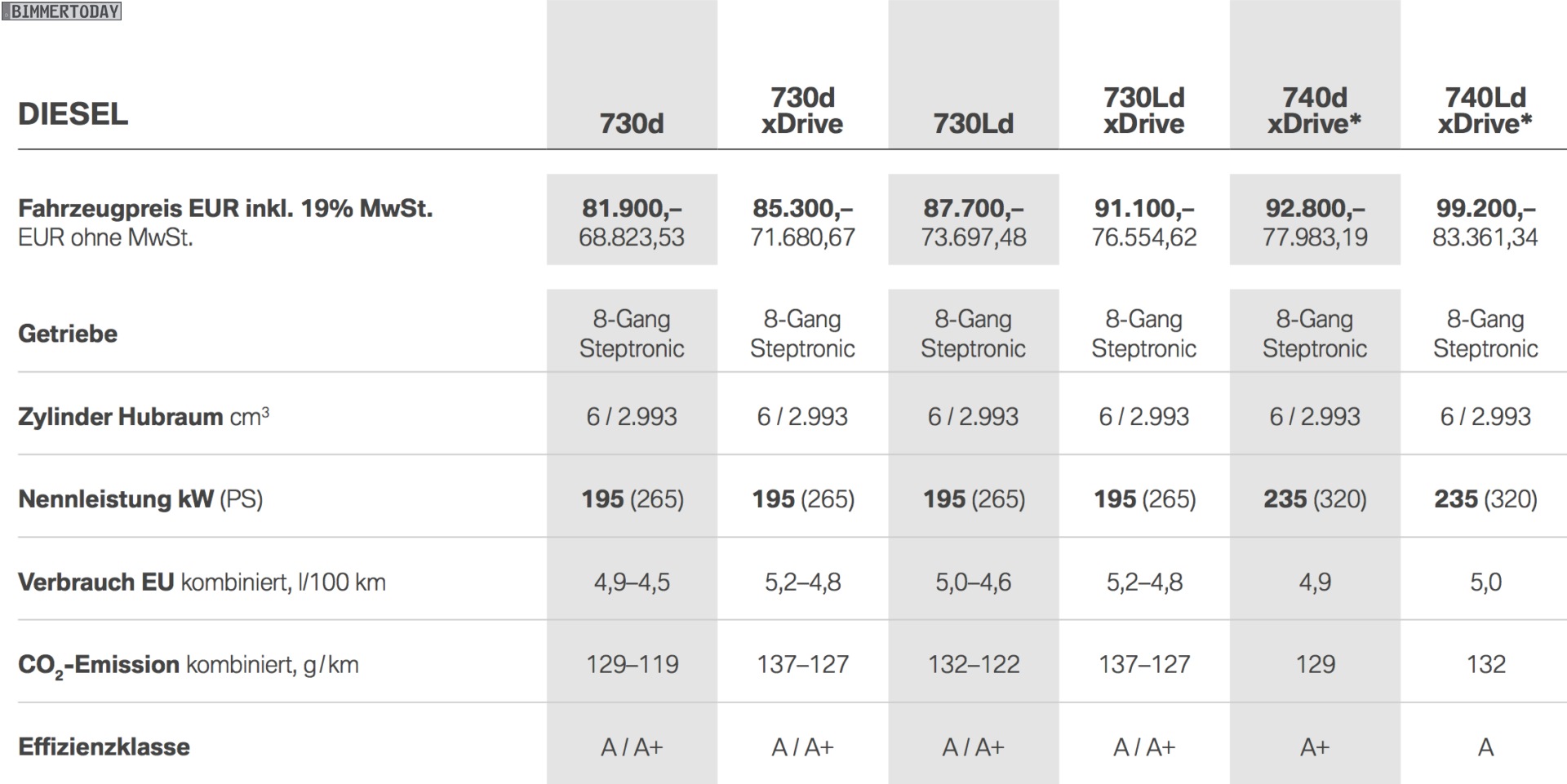
Task: Select the 740Ld xDrive* column header
Action: click(1485, 111)
